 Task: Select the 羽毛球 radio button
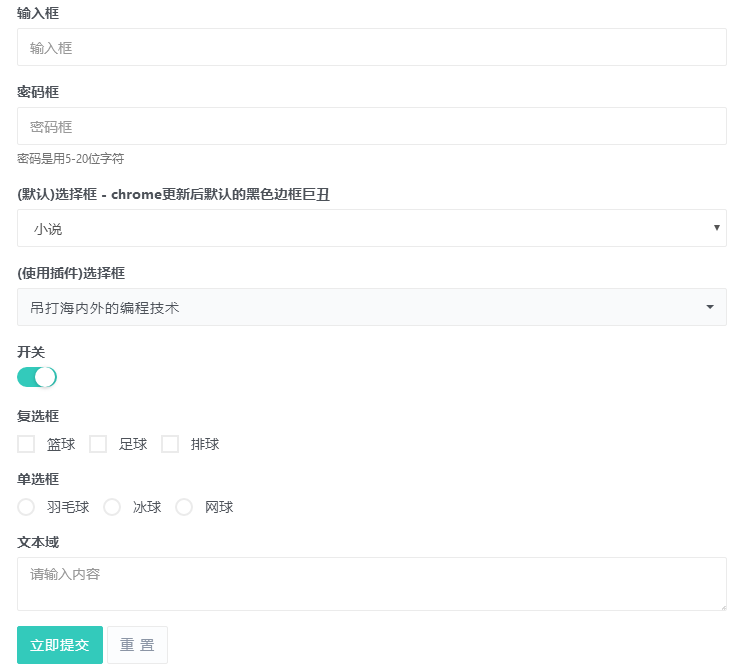pos(26,507)
